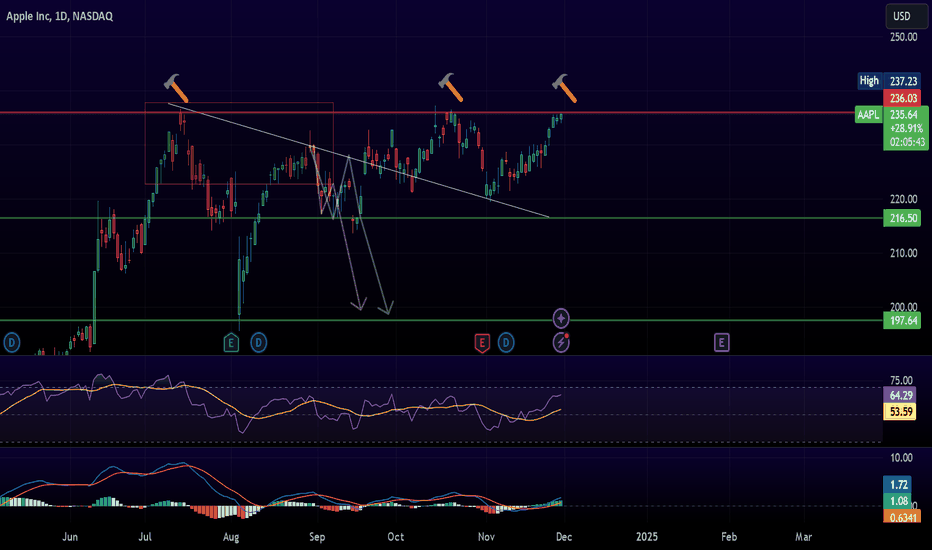
Task: Click the 75.00 RSI axis label
Action: tap(901, 381)
